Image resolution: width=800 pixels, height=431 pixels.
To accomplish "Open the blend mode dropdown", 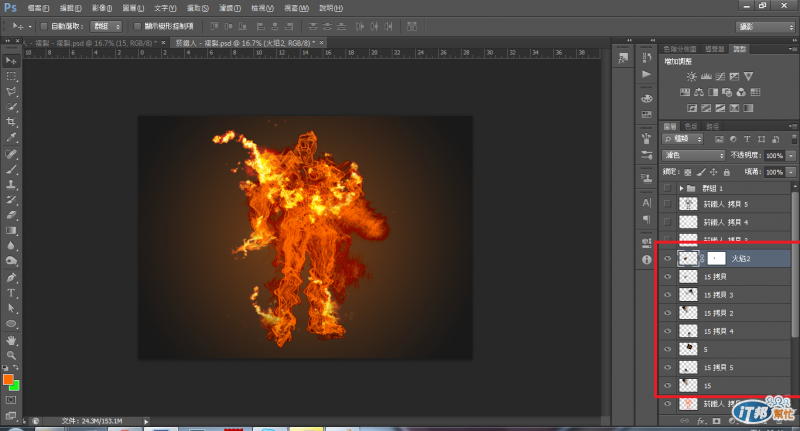I will click(x=693, y=155).
